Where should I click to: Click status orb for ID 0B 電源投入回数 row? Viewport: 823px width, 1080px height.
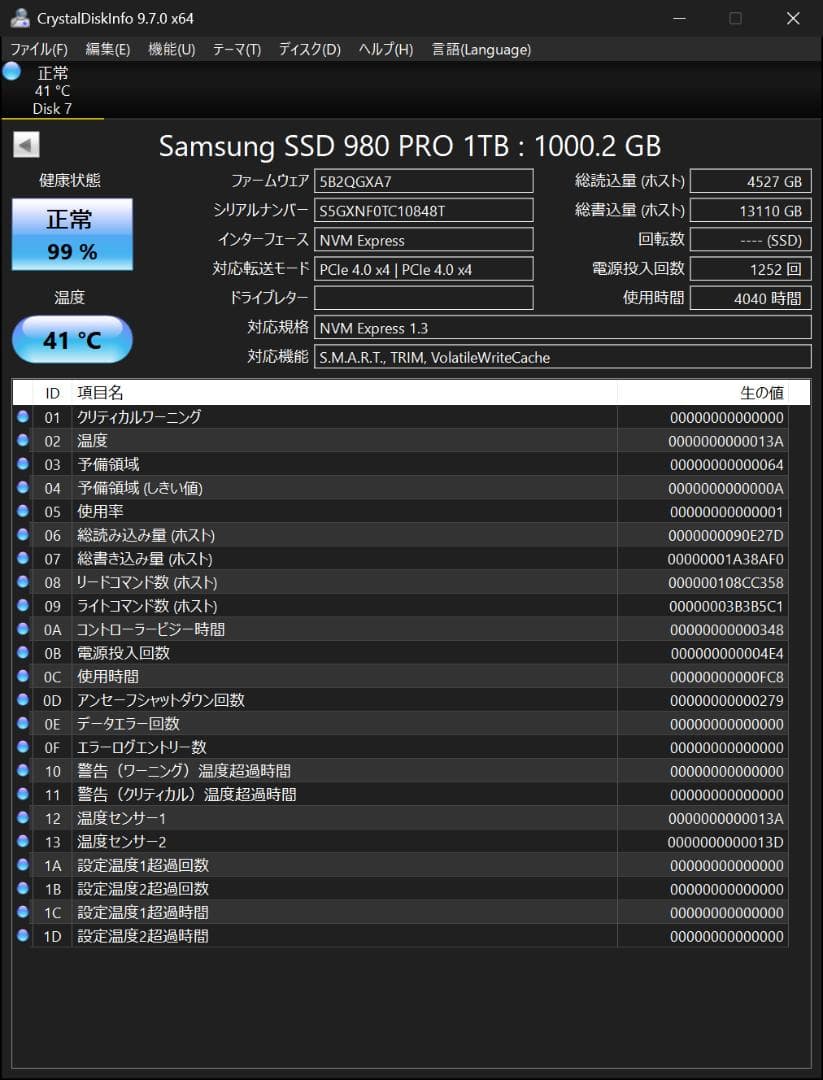click(x=23, y=652)
